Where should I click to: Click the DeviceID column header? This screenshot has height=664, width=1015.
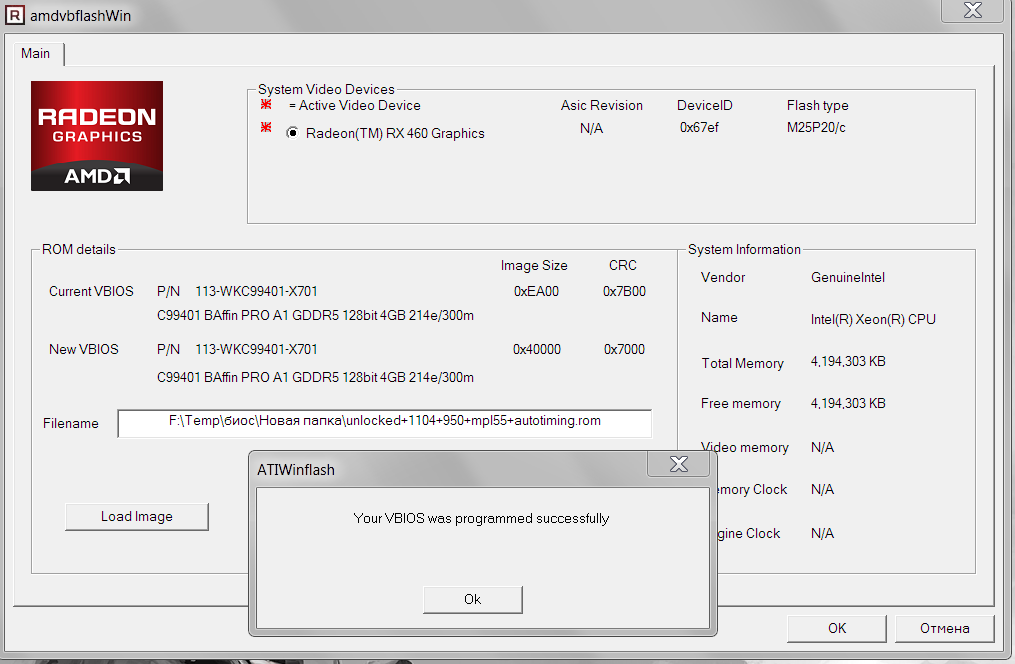tap(704, 105)
